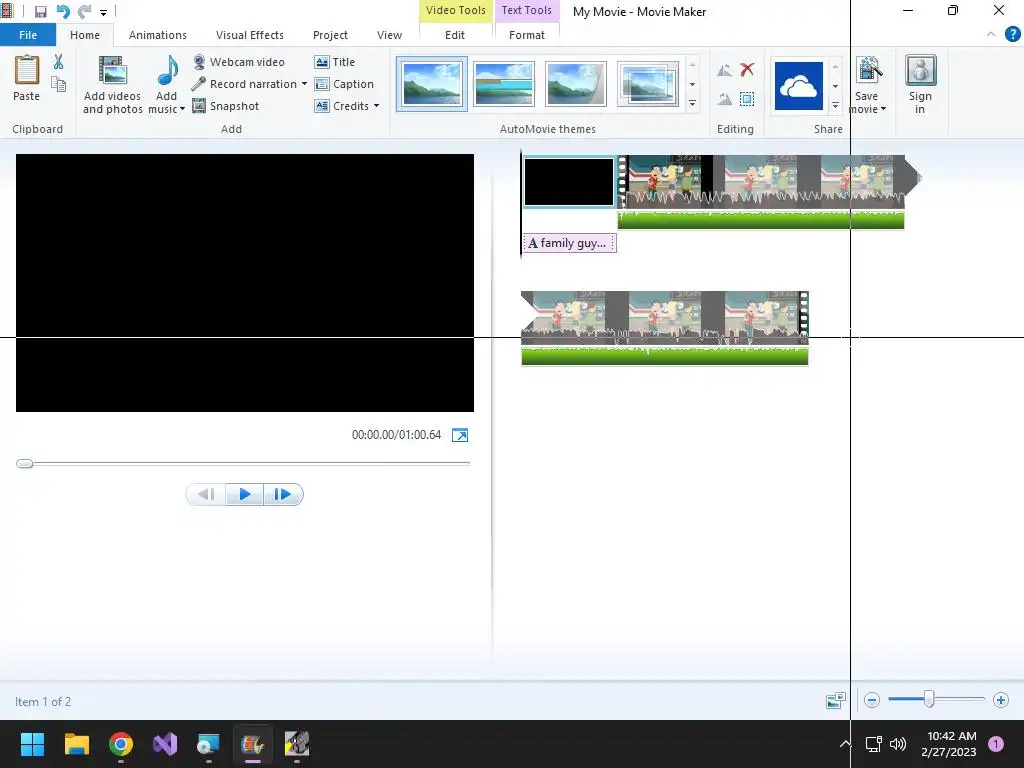1024x768 pixels.
Task: Expand the Credits dropdown arrow
Action: pyautogui.click(x=376, y=106)
